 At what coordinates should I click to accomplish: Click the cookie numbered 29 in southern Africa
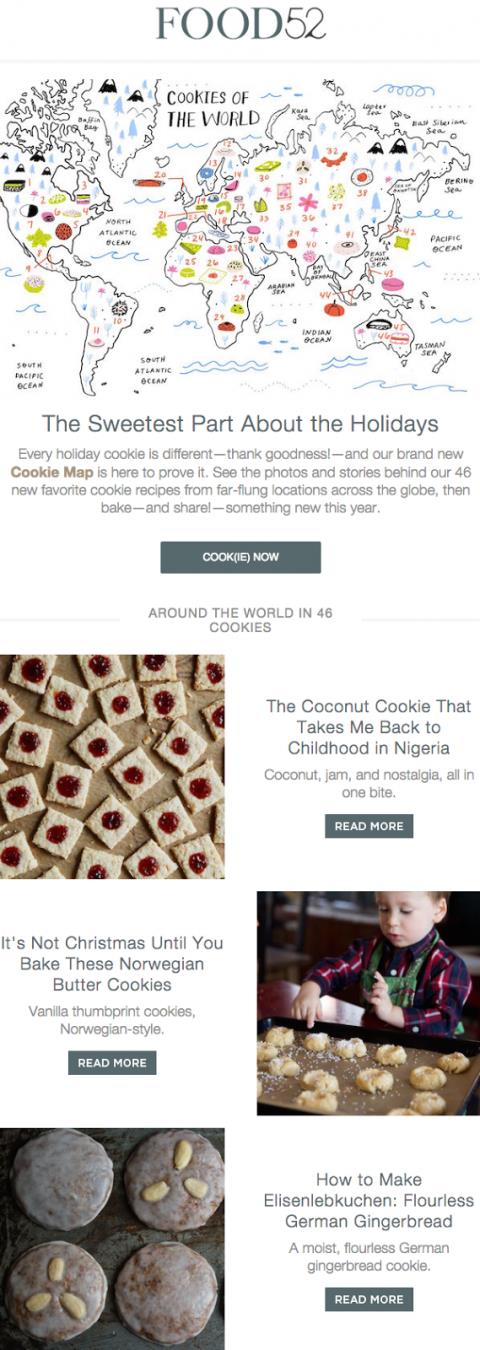pos(226,325)
